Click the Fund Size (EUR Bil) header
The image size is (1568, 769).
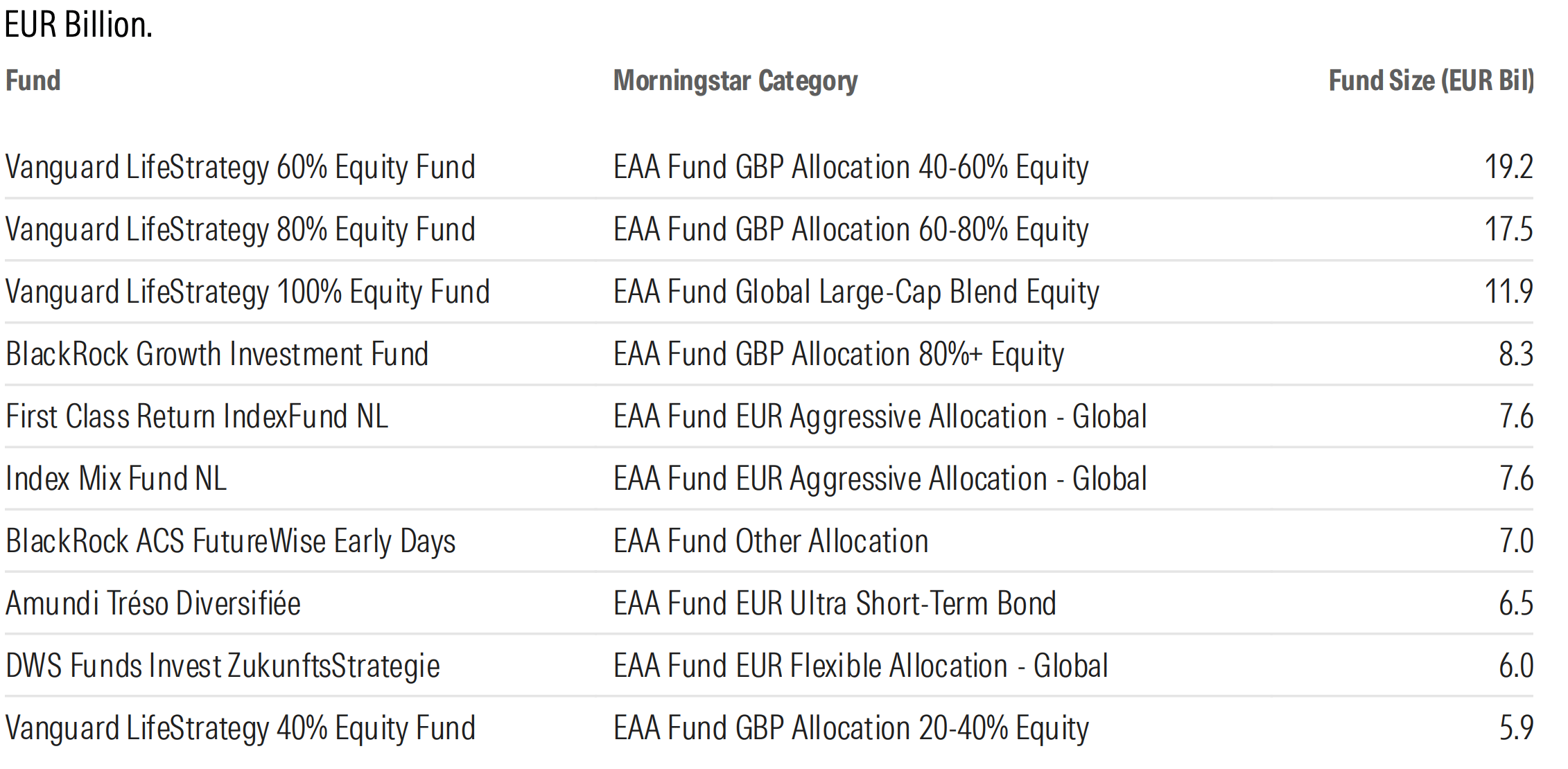tap(1431, 81)
